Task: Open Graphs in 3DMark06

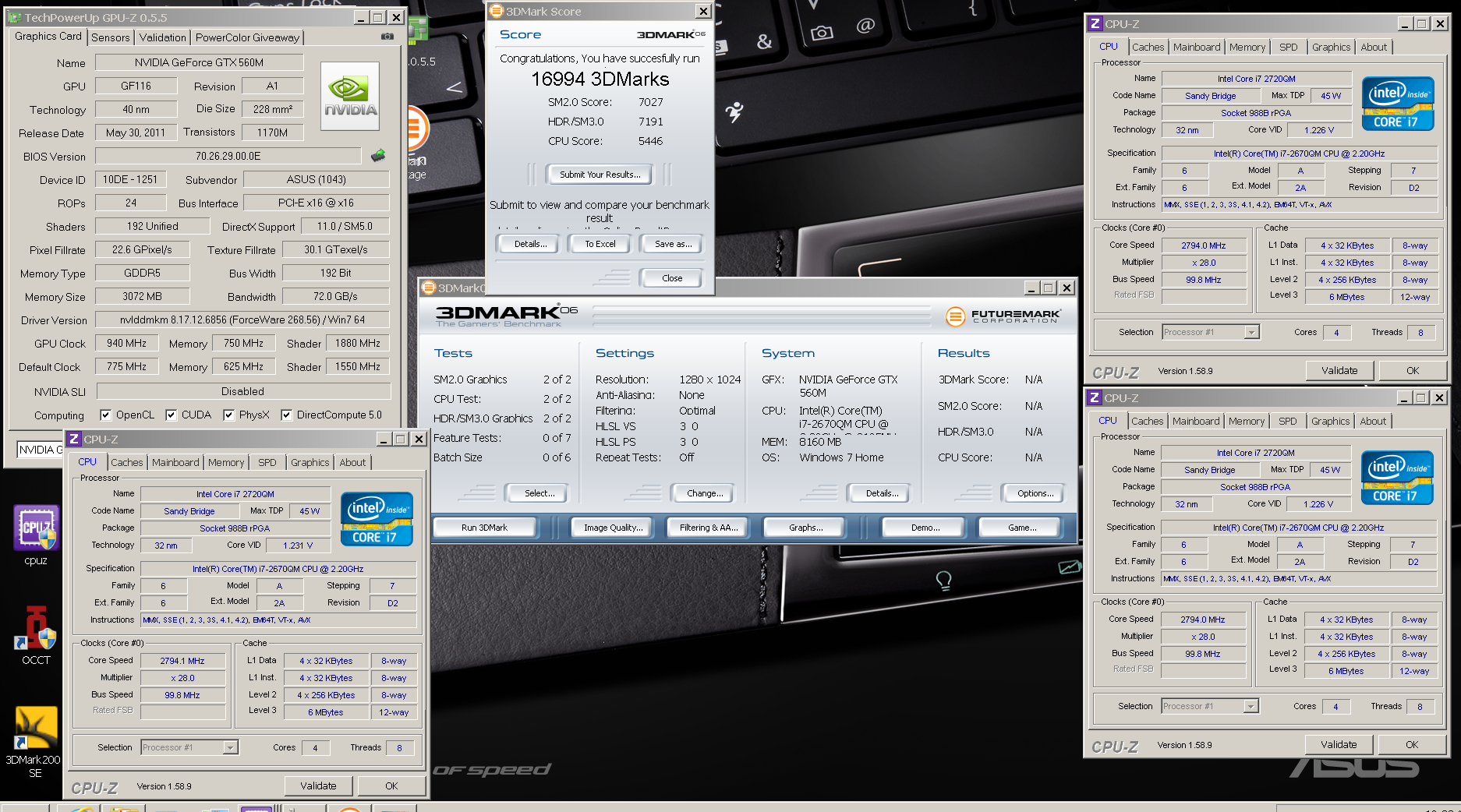Action: 805,528
